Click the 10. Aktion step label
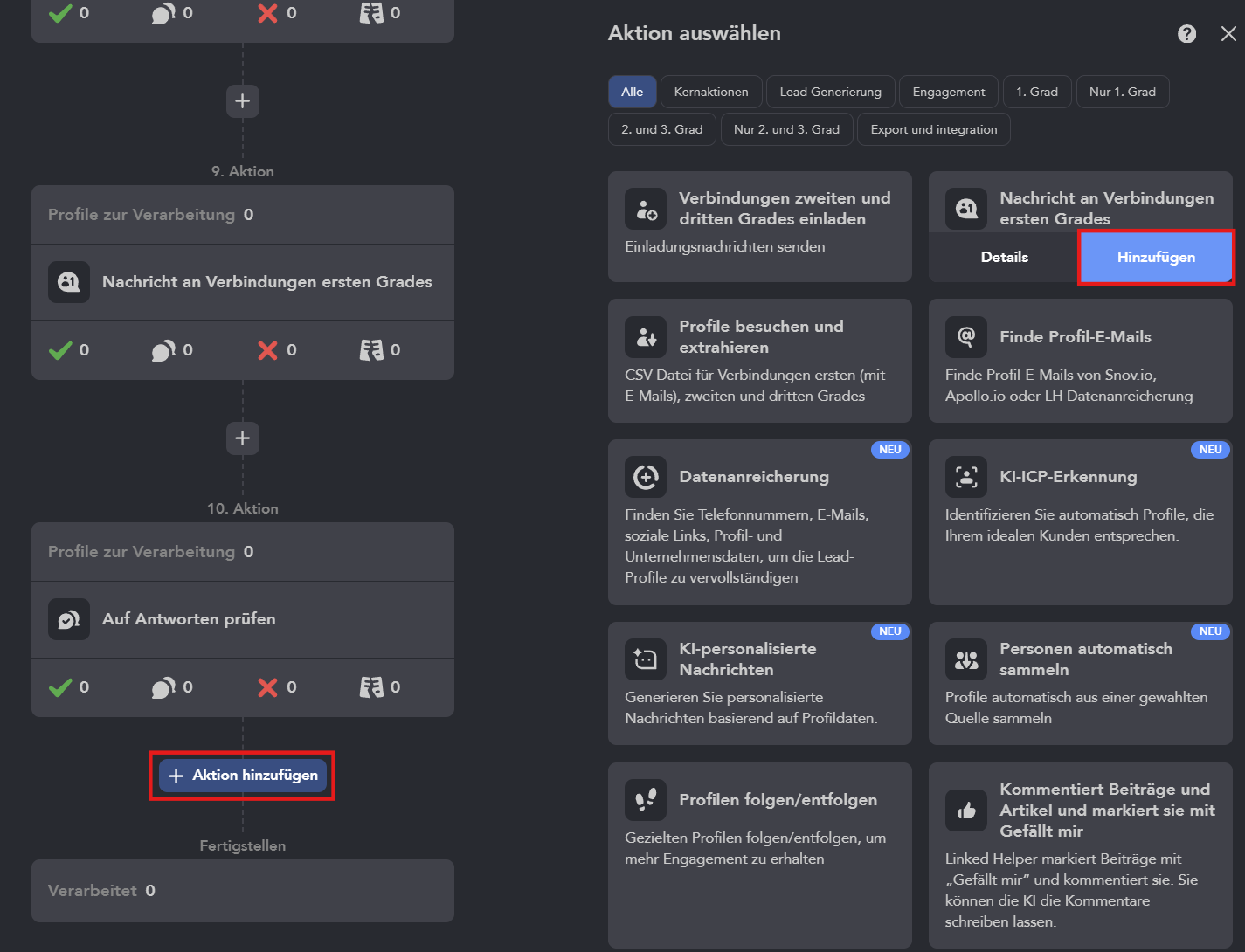This screenshot has width=1245, height=952. pos(243,509)
